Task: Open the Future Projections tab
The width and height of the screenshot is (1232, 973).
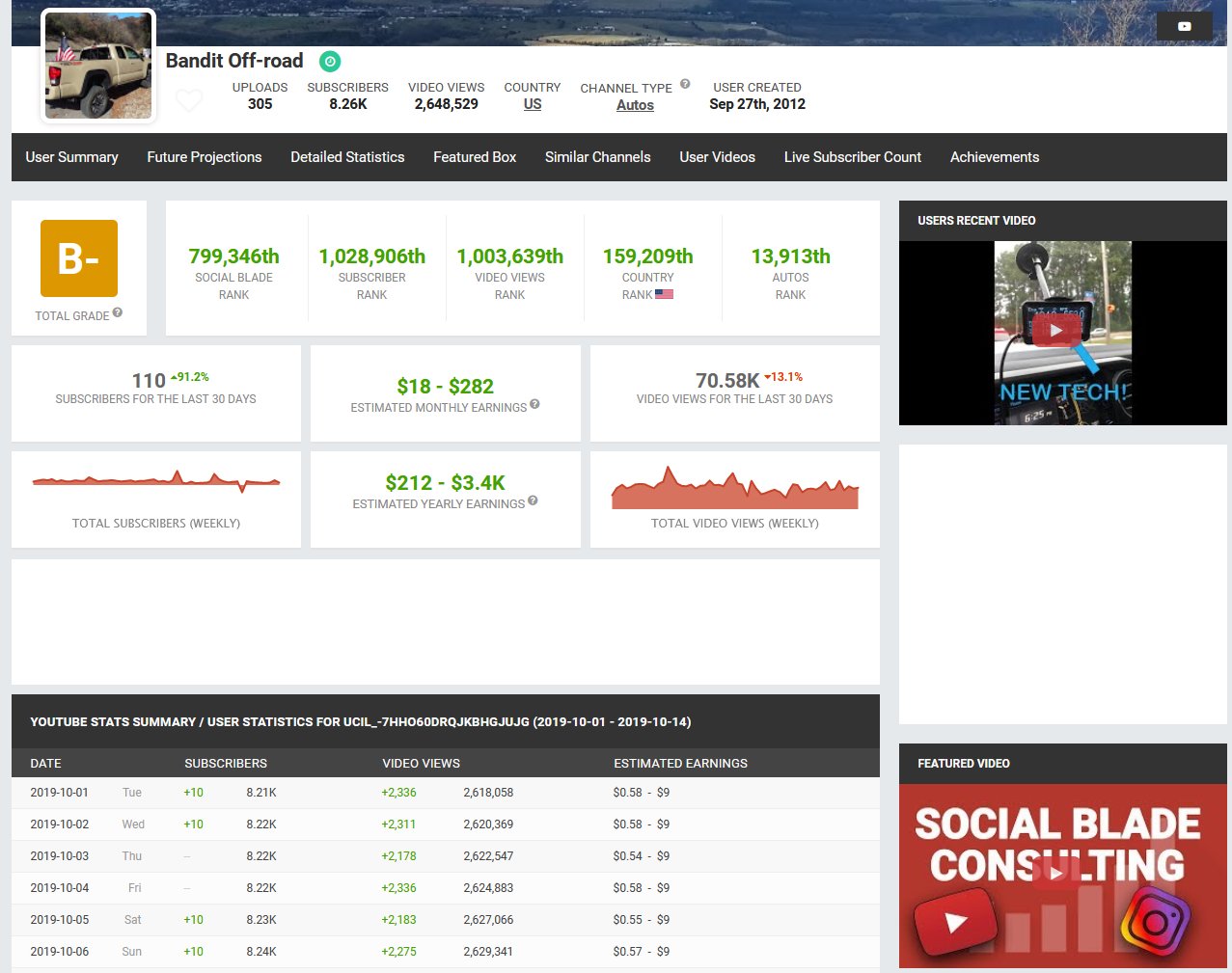Action: (205, 157)
